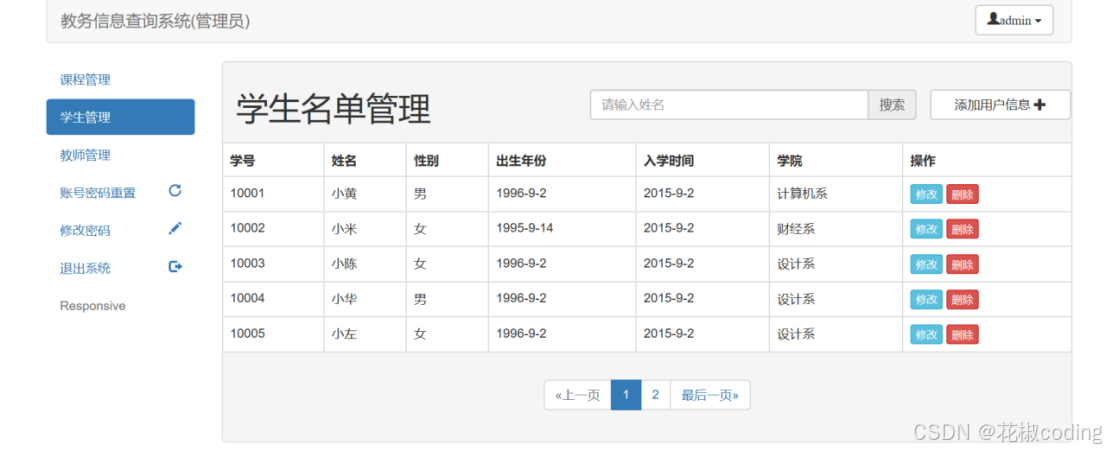The image size is (1106, 452).
Task: Click the plus icon on 添加用户信息
Action: point(1040,105)
